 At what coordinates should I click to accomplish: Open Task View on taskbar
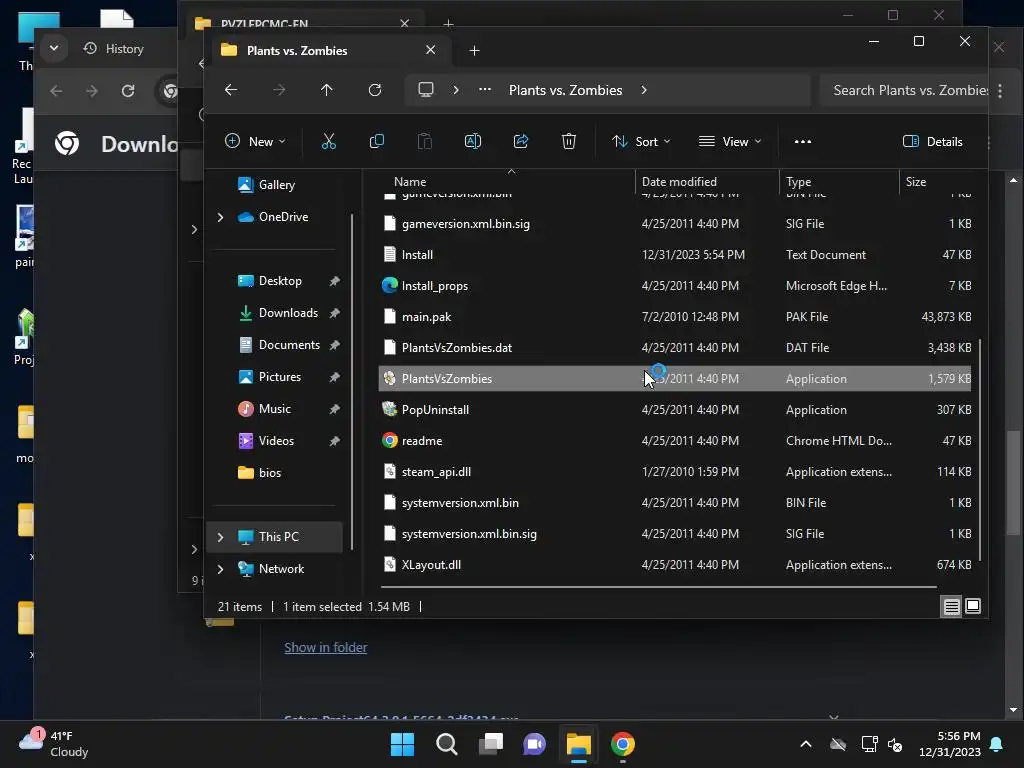[490, 744]
